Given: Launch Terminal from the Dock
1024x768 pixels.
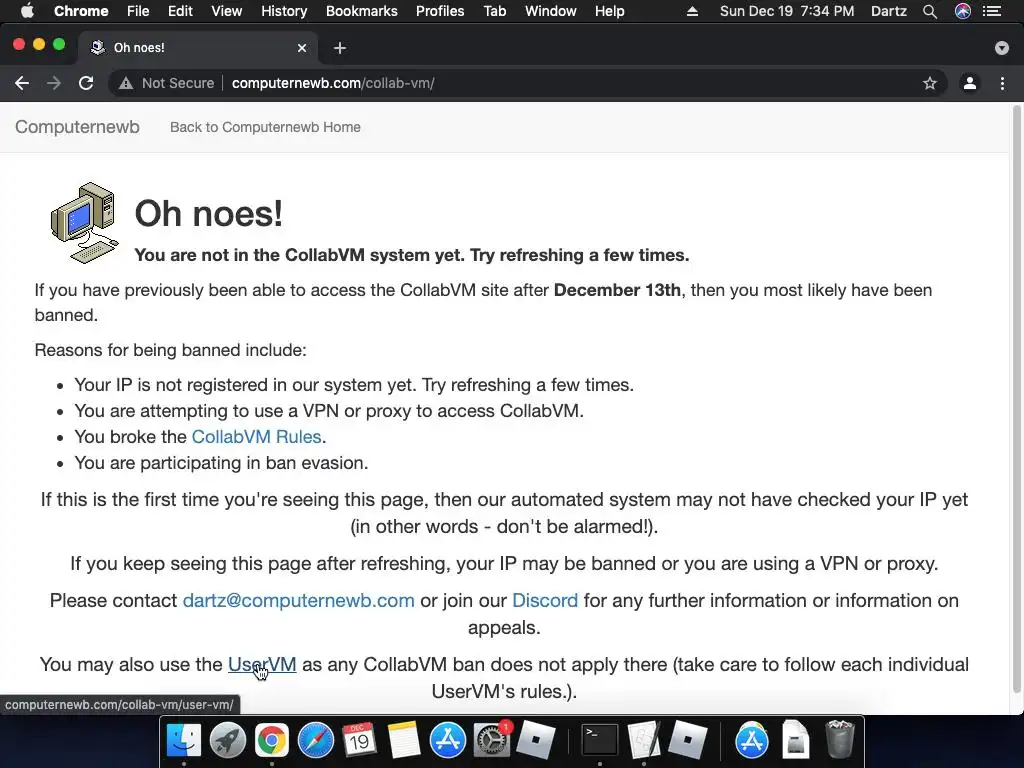Looking at the screenshot, I should [600, 740].
